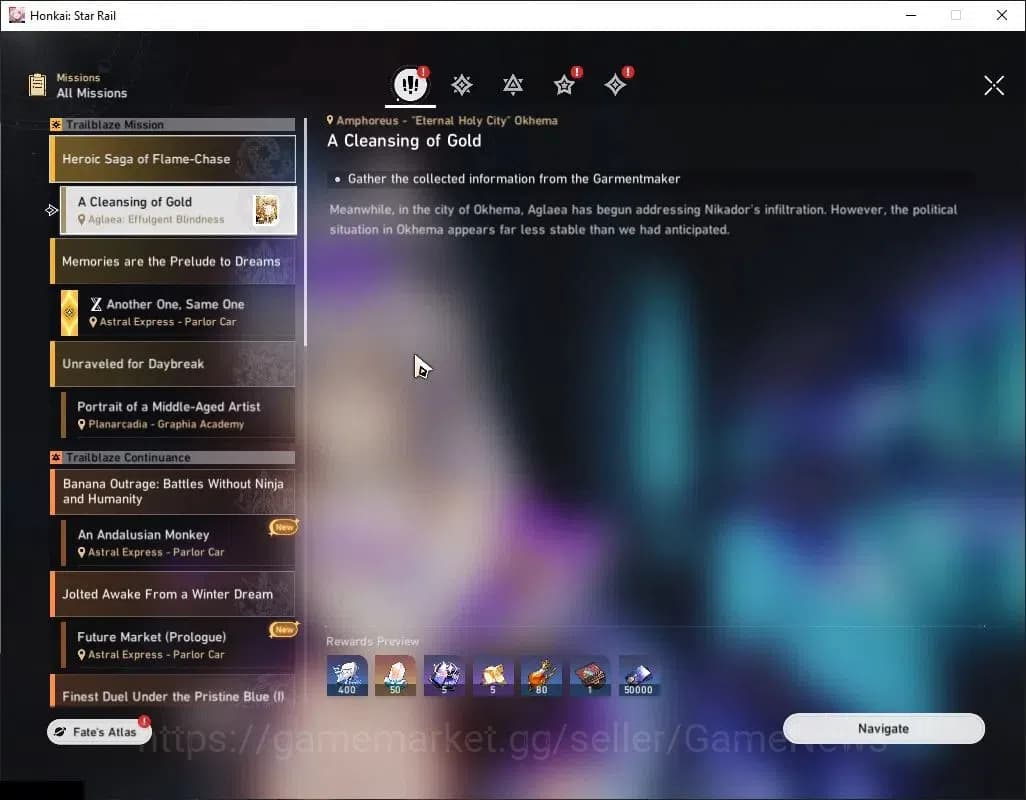Collapse Heroic Saga of Flame-Chase chapter
Viewport: 1026px width, 800px height.
click(x=173, y=159)
